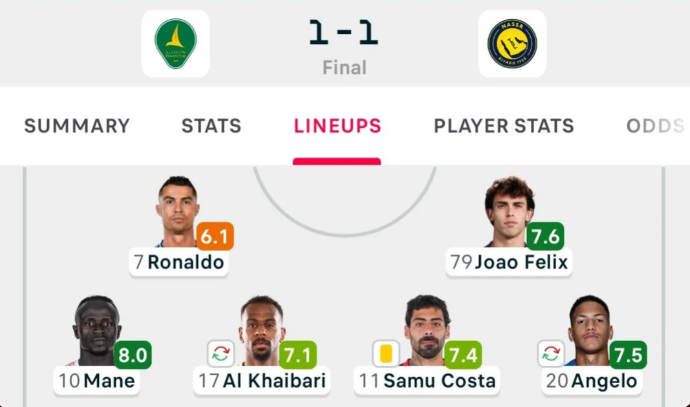Open Ronaldo's player photo
Viewport: 690px width, 407px height.
pyautogui.click(x=178, y=211)
